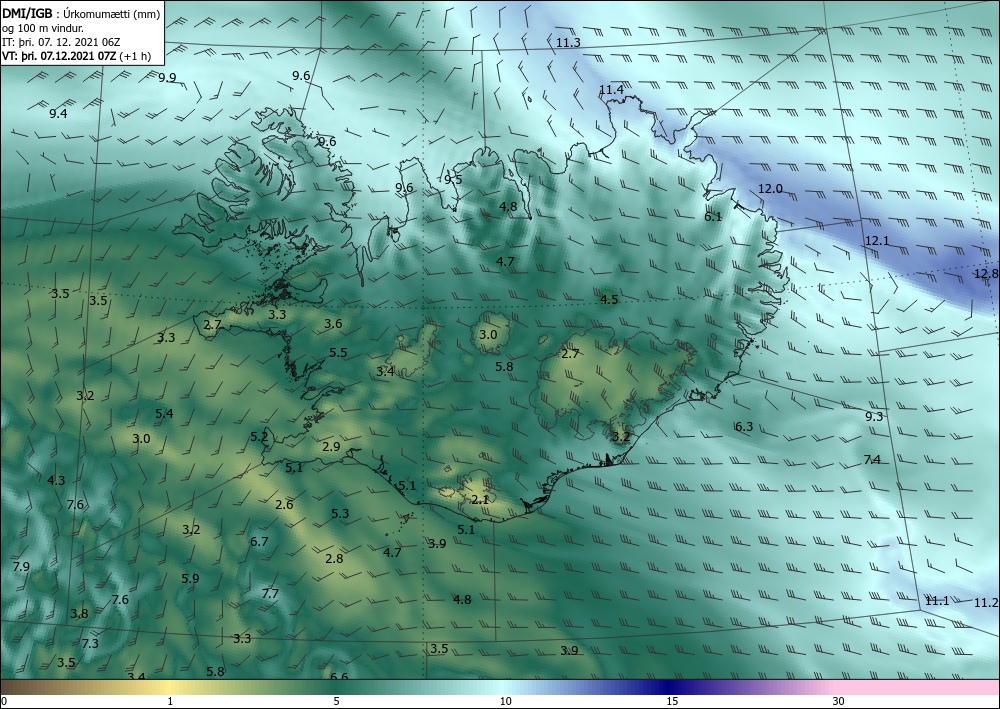Click the map value 7.9
The width and height of the screenshot is (1000, 709).
(x=21, y=566)
